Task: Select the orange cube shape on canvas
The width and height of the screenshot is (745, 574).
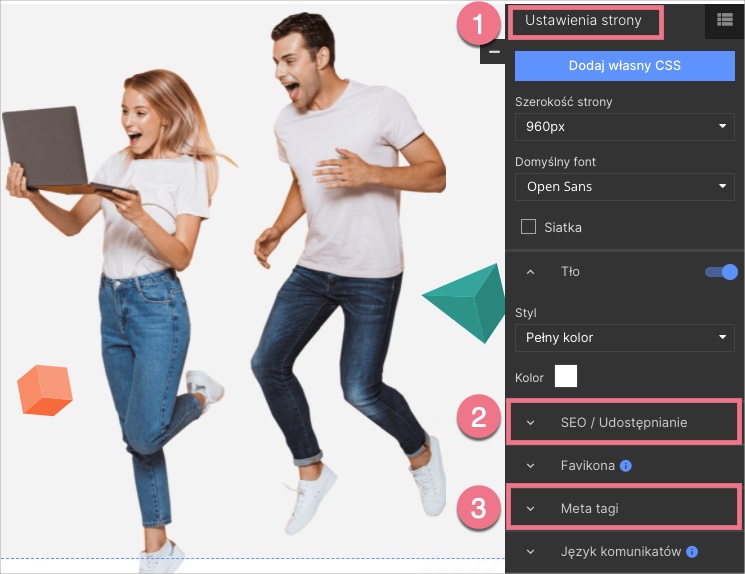Action: click(x=46, y=389)
